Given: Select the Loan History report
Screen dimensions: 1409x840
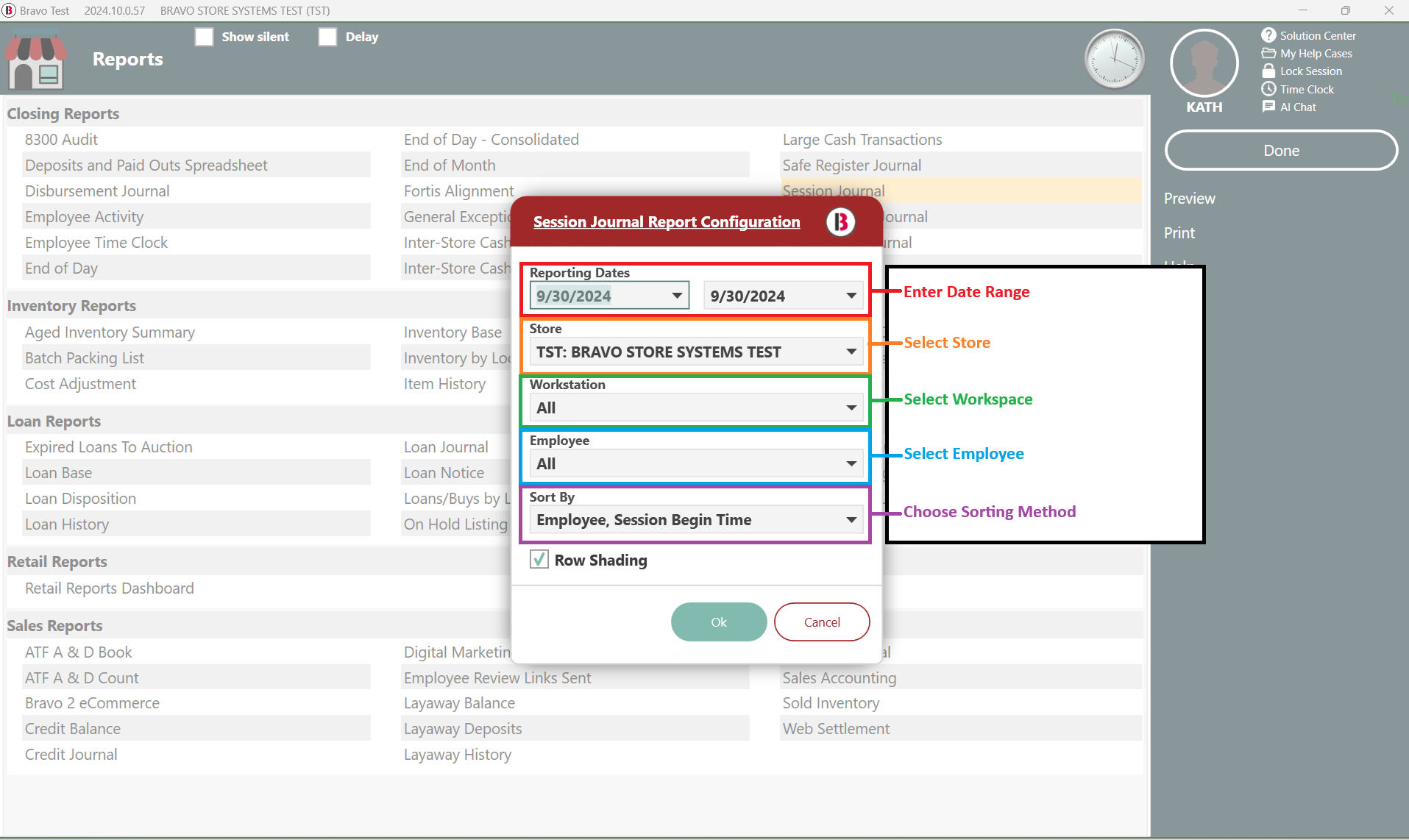Looking at the screenshot, I should [66, 524].
